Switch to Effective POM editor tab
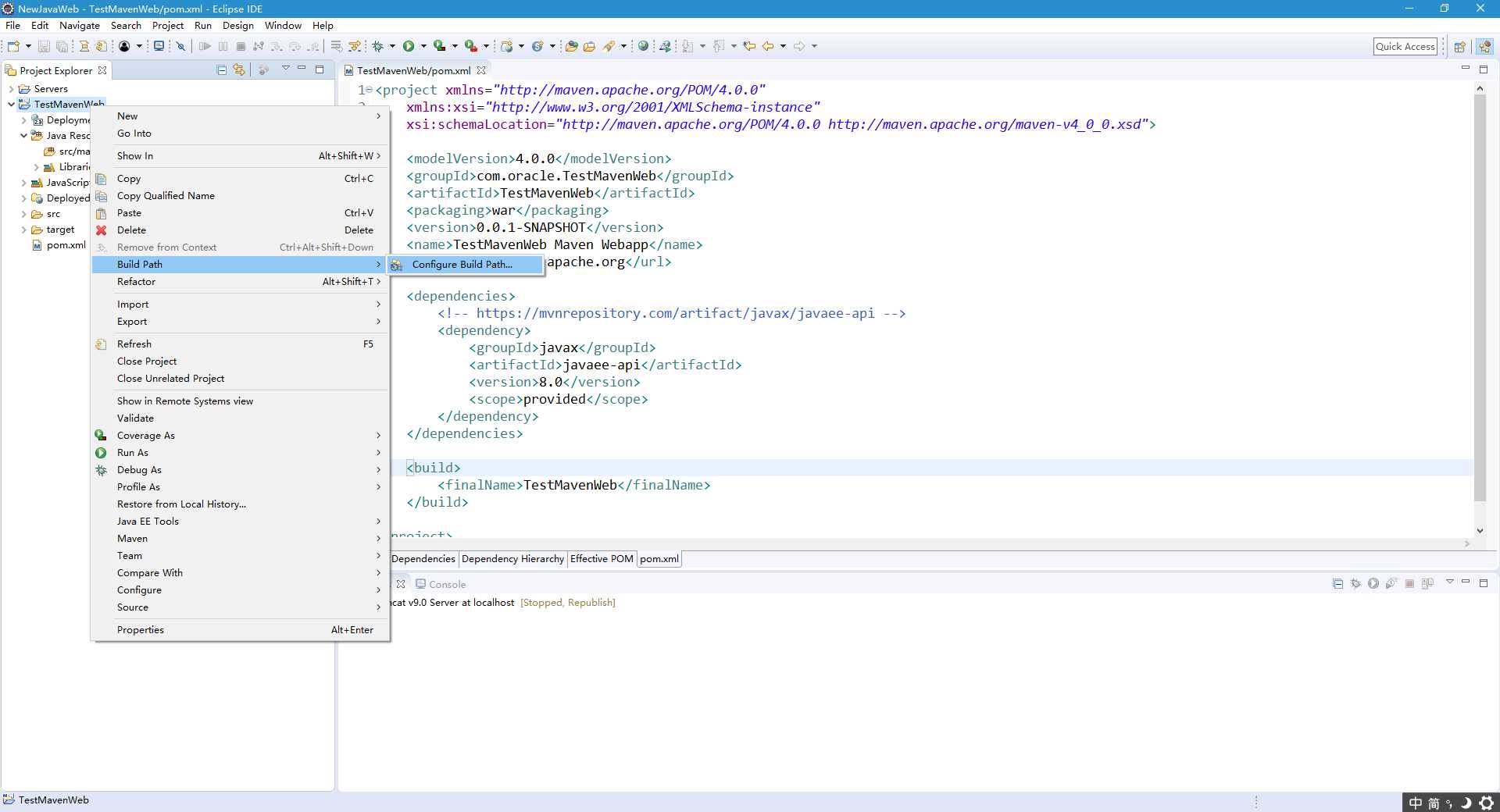The height and width of the screenshot is (812, 1500). click(602, 558)
